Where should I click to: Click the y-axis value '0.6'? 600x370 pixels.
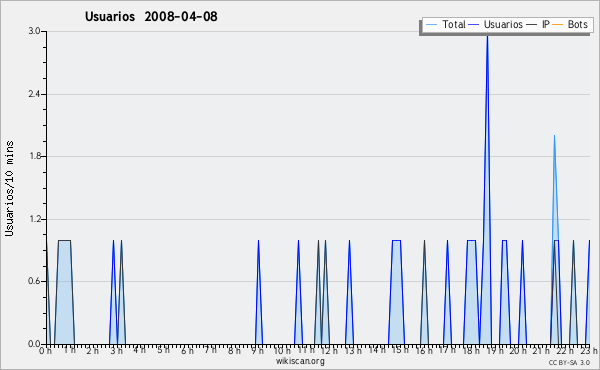coord(34,281)
